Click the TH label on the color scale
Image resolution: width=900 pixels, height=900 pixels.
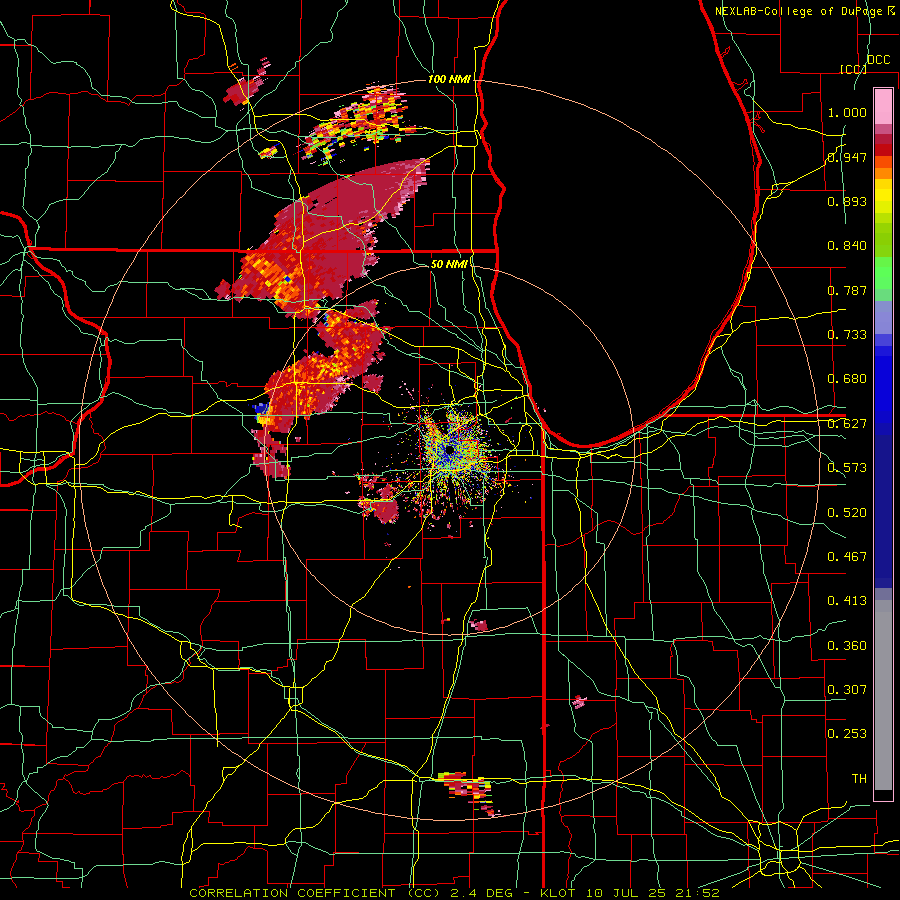(x=859, y=778)
